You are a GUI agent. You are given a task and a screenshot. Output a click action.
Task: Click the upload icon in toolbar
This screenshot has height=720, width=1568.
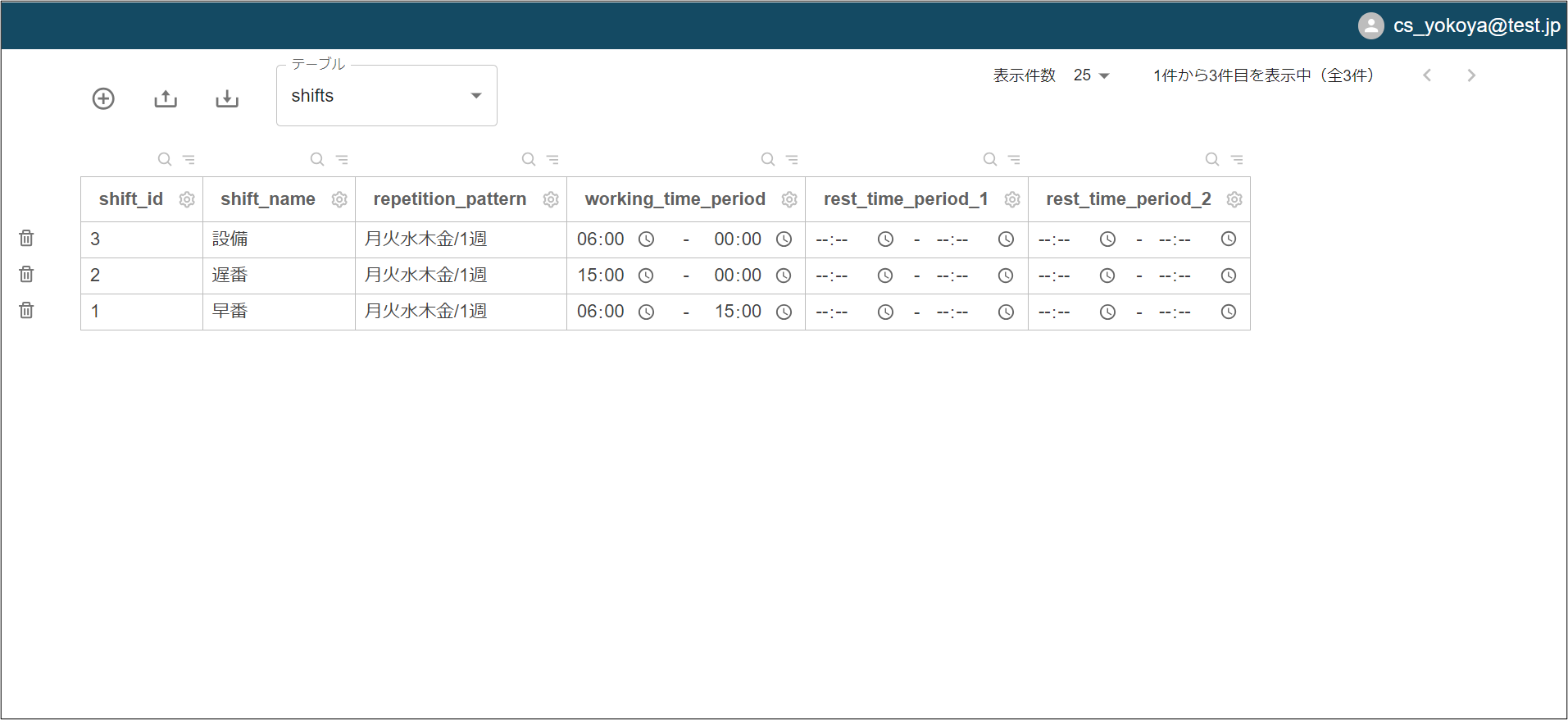point(166,98)
